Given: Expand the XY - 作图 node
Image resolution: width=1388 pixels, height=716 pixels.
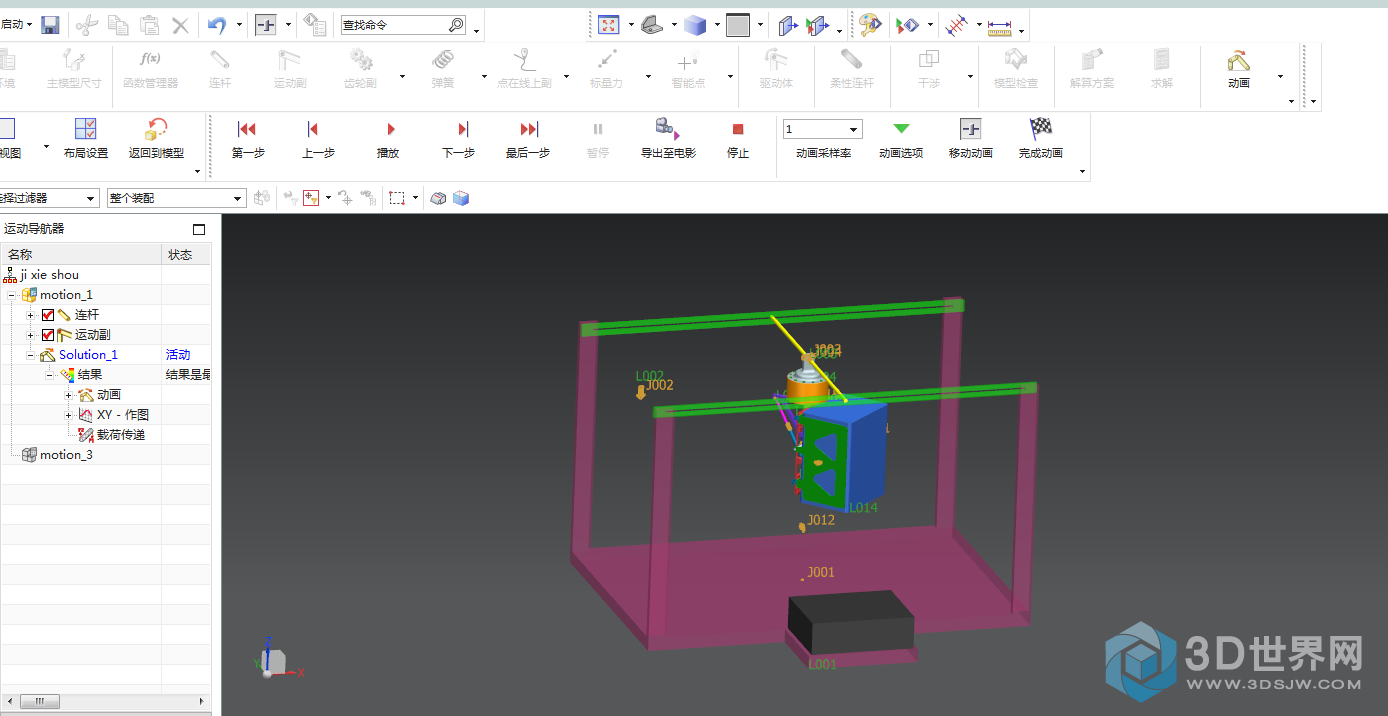Looking at the screenshot, I should pos(68,415).
